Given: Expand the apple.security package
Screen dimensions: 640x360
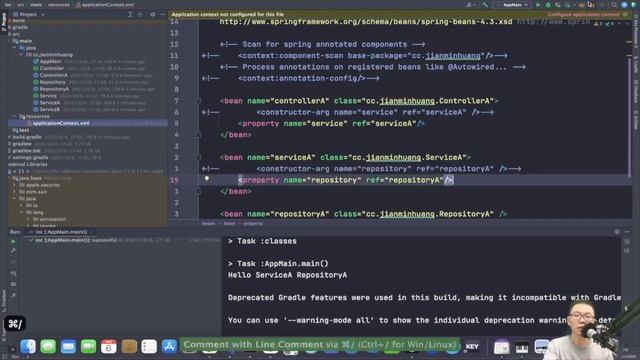Looking at the screenshot, I should click(15, 185).
